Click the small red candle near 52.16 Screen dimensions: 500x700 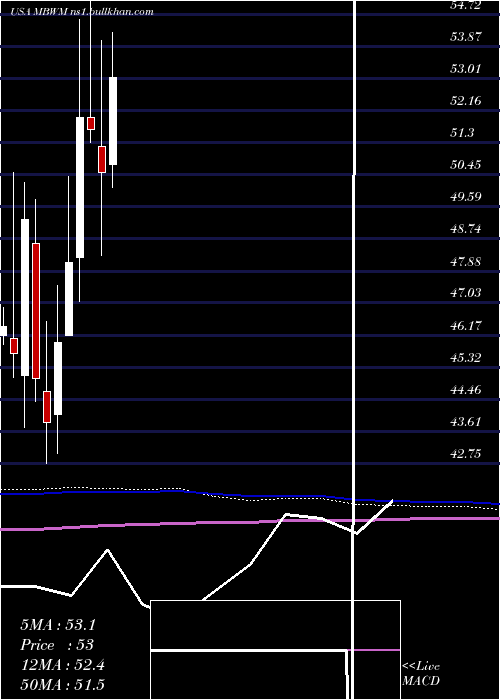tap(91, 123)
